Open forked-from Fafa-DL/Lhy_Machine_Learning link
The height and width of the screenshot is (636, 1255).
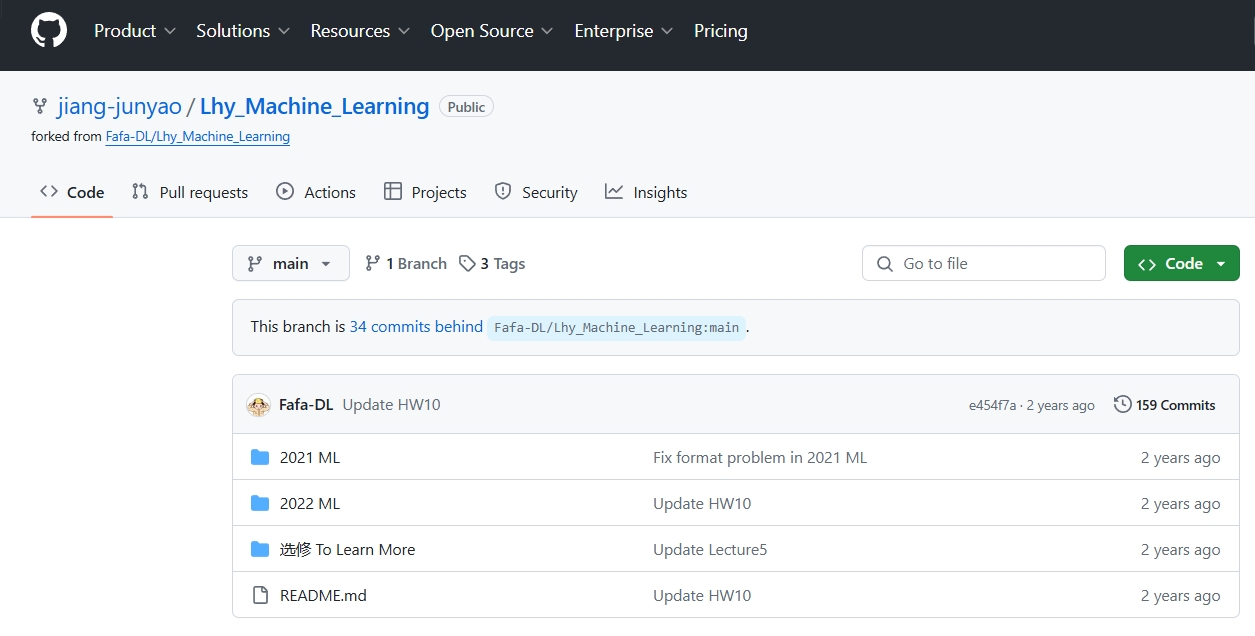(x=198, y=136)
